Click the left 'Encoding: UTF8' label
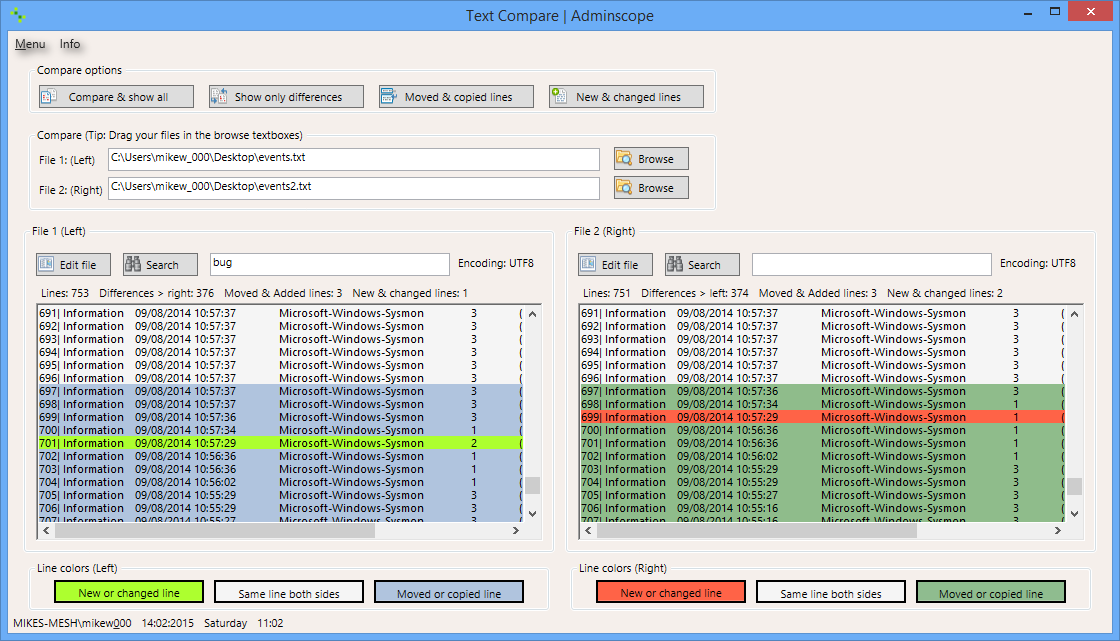 pos(496,263)
